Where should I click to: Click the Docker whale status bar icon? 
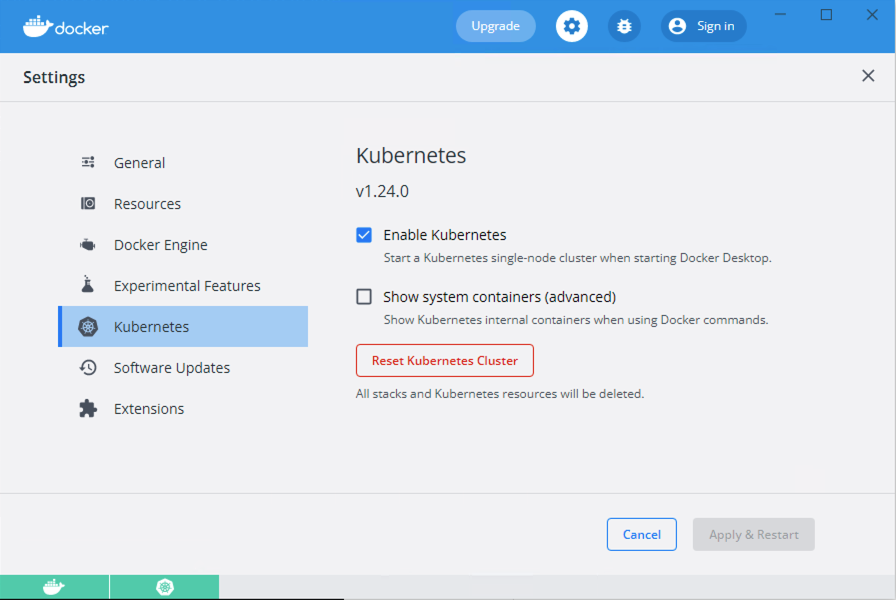(x=54, y=587)
